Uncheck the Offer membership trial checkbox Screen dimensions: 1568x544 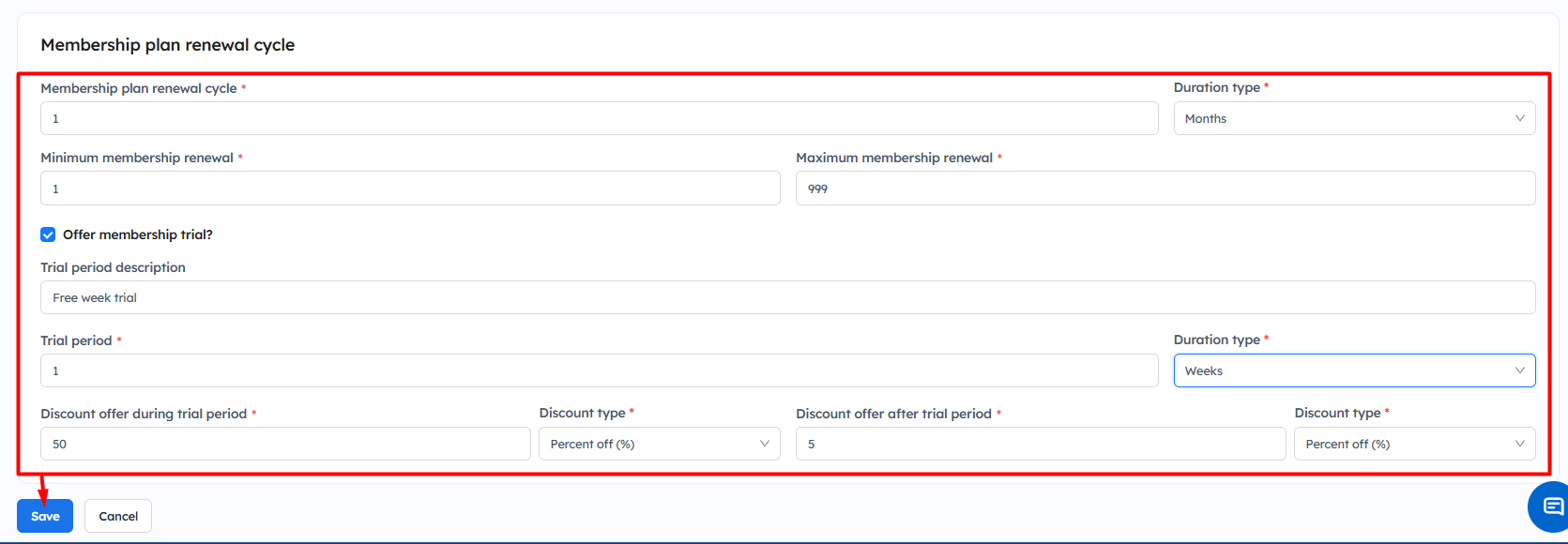pos(48,234)
